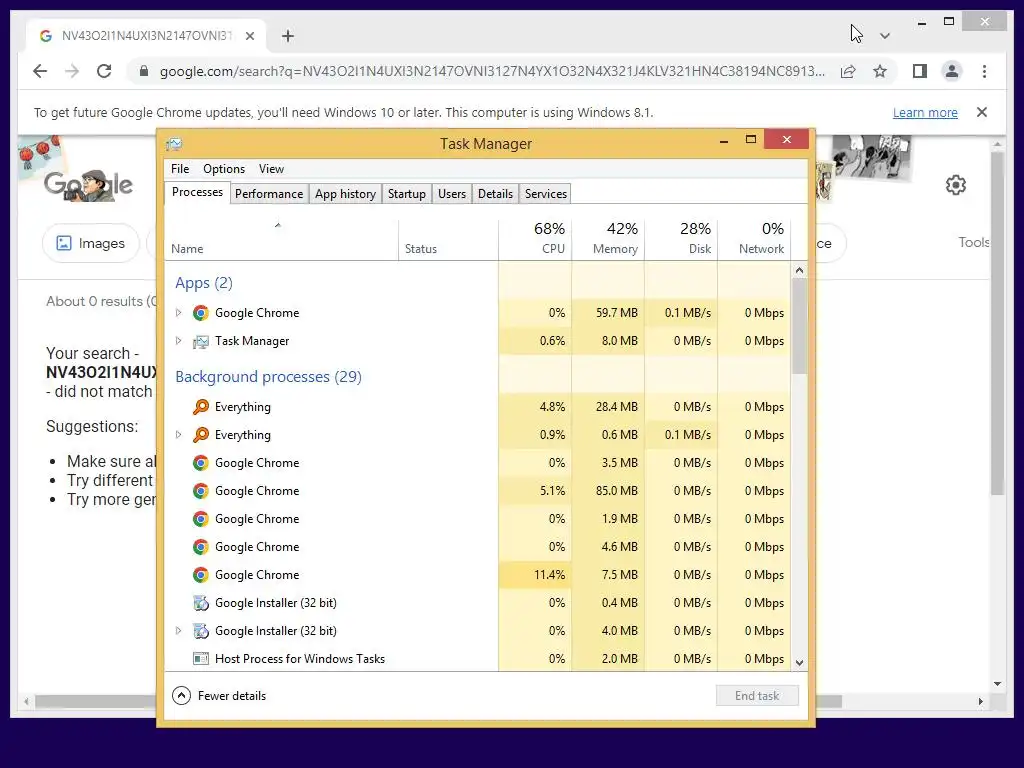1024x768 pixels.
Task: Click Task Manager vertical scrollbar thumb
Action: point(799,327)
